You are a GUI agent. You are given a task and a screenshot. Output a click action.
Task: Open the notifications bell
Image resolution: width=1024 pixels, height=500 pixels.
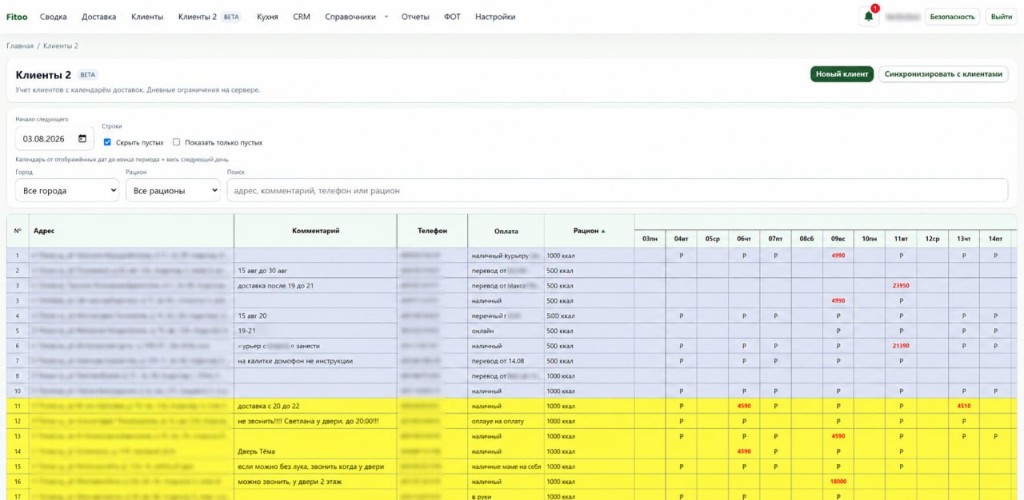868,17
